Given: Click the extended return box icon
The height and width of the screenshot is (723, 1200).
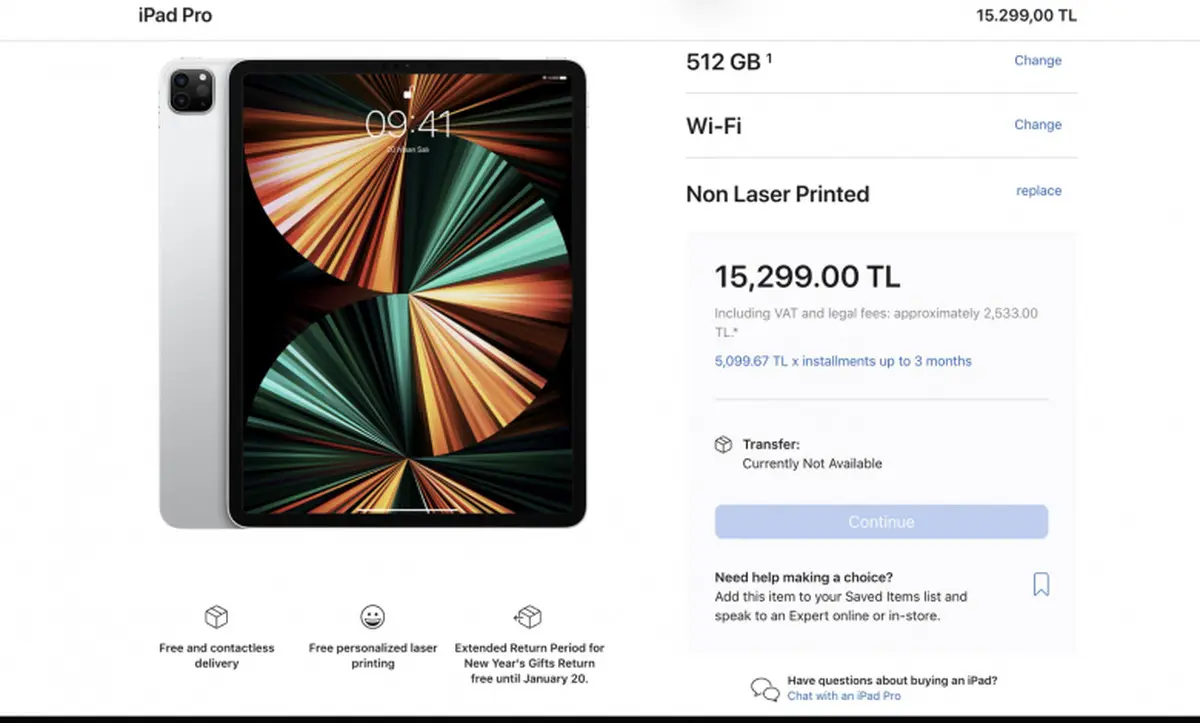Looking at the screenshot, I should (528, 616).
